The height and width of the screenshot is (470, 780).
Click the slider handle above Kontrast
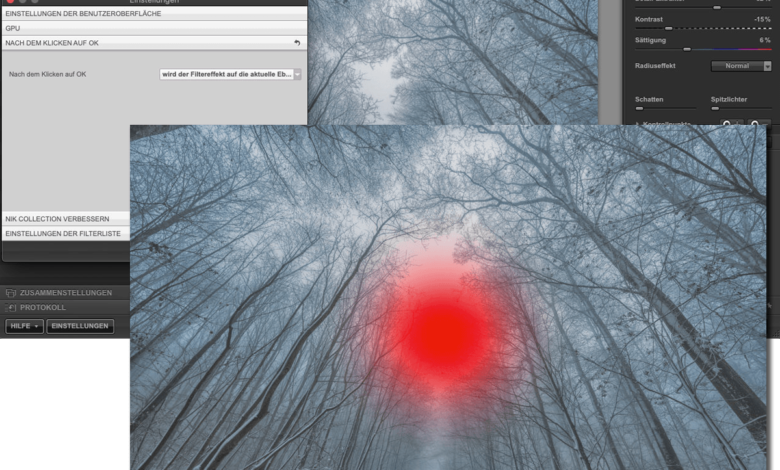[x=717, y=7]
